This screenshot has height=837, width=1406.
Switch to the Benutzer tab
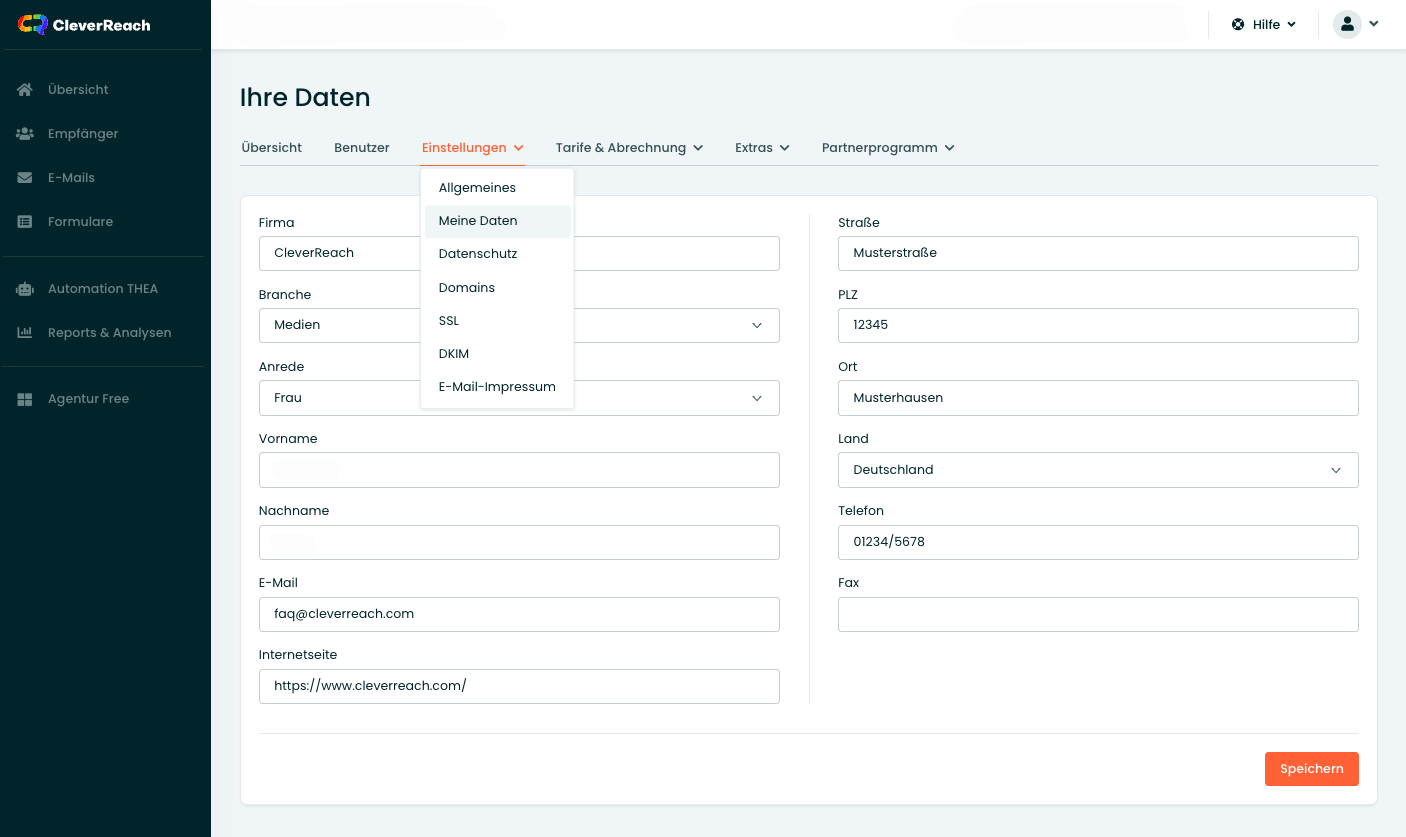tap(362, 148)
